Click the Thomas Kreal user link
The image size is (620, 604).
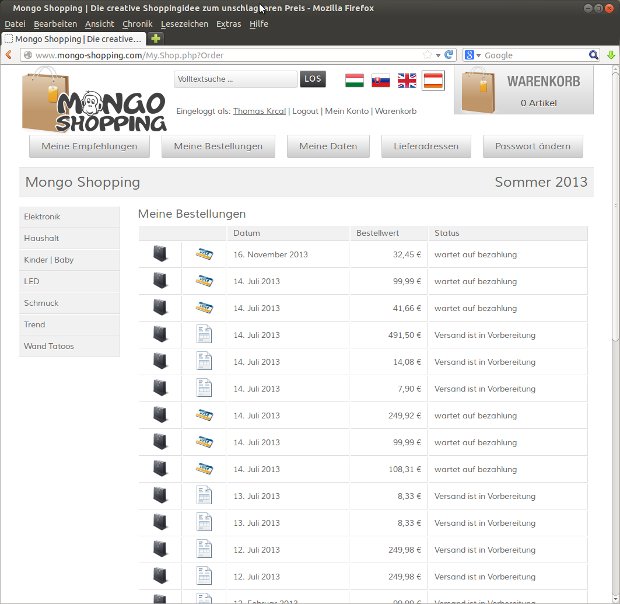tap(259, 111)
